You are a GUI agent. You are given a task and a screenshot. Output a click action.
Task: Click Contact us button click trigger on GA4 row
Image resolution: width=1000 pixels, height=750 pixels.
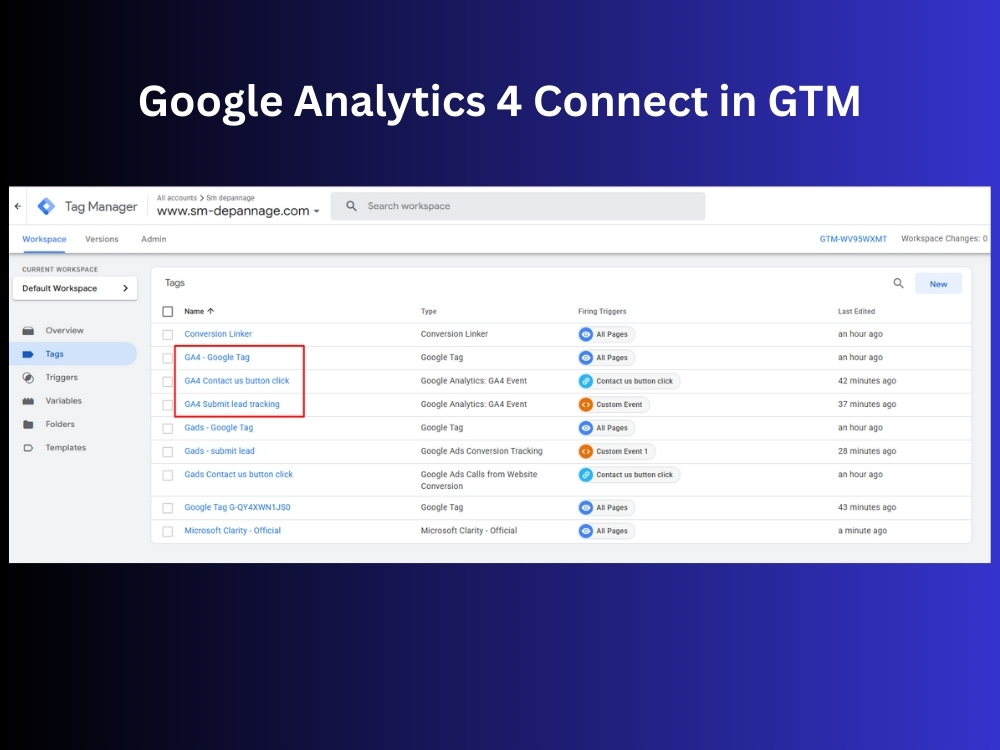pyautogui.click(x=628, y=381)
